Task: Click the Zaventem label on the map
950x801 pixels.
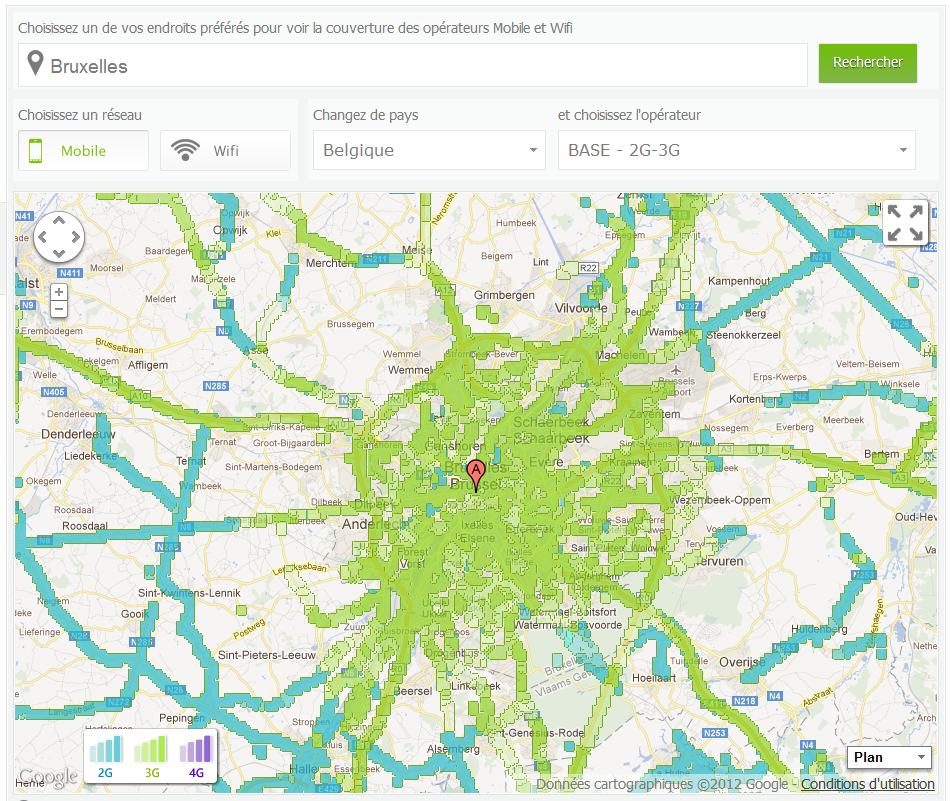Action: pos(654,414)
